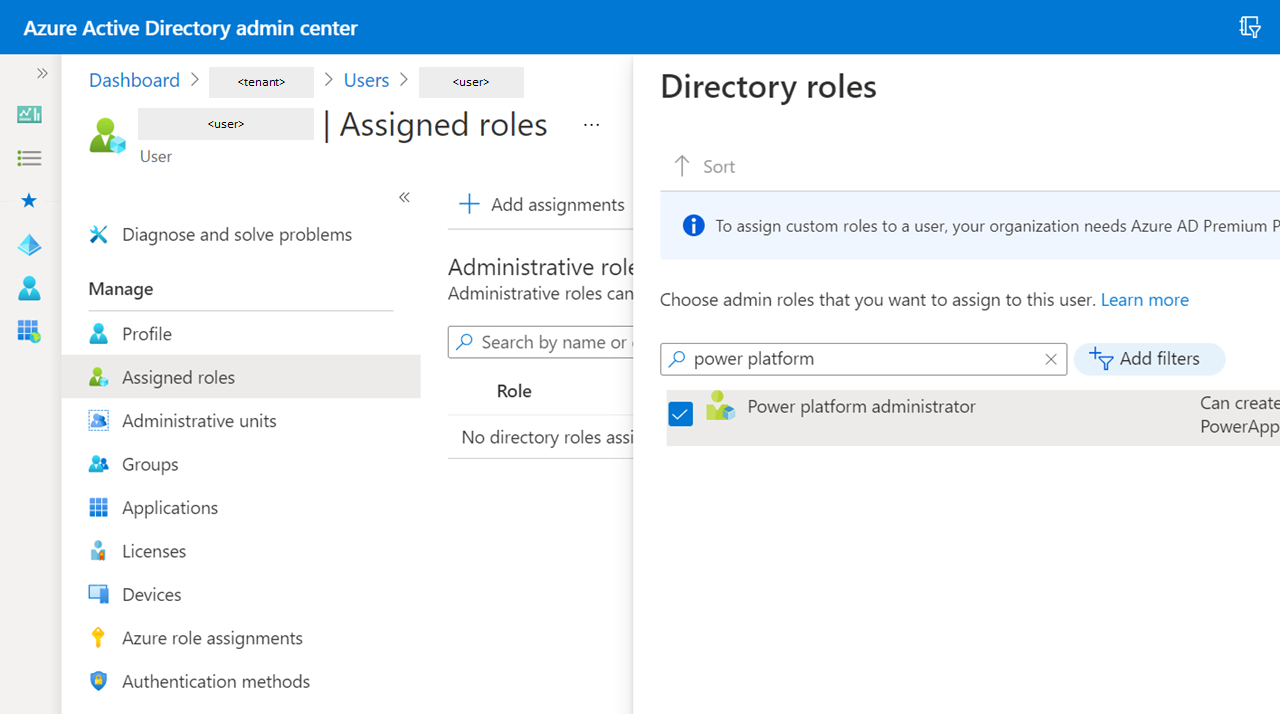Click the Add filters button
This screenshot has width=1280, height=714.
point(1148,359)
